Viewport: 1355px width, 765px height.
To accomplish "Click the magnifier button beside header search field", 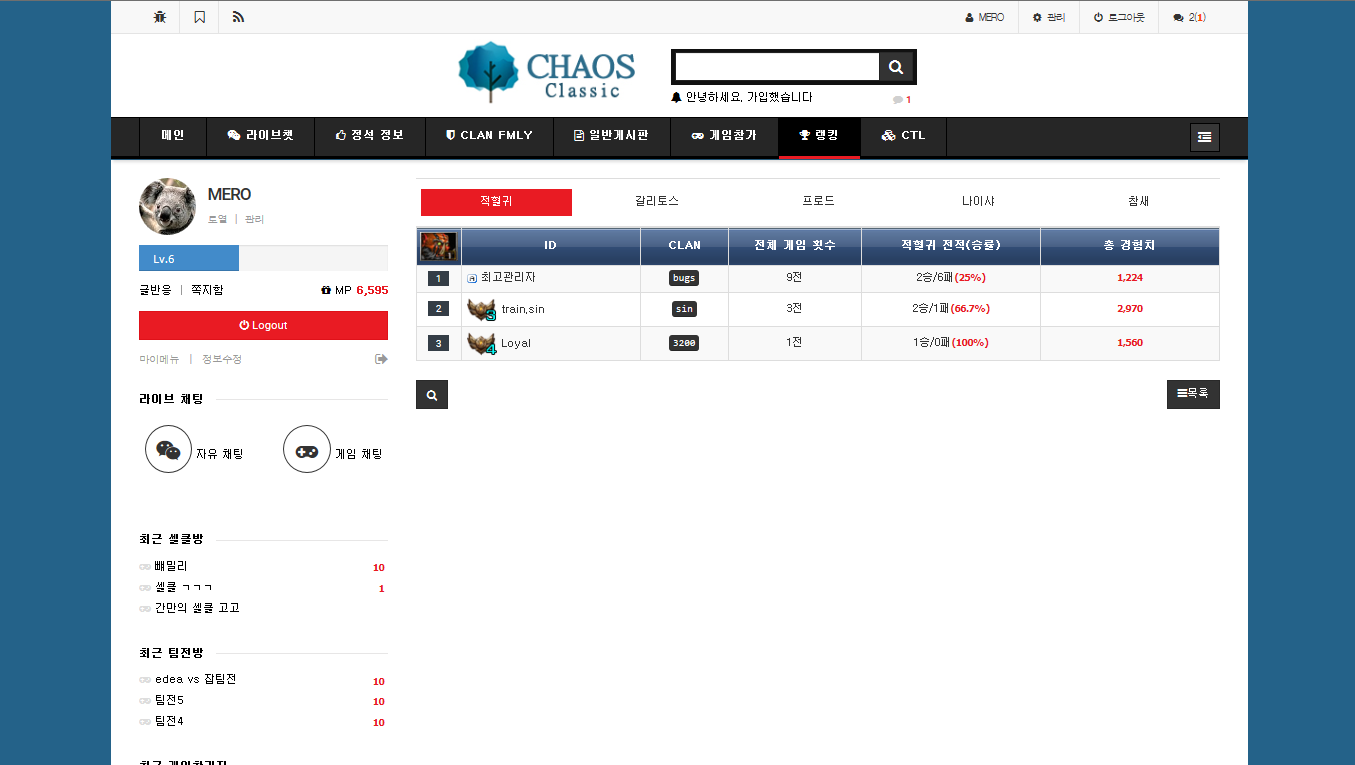I will (x=895, y=67).
